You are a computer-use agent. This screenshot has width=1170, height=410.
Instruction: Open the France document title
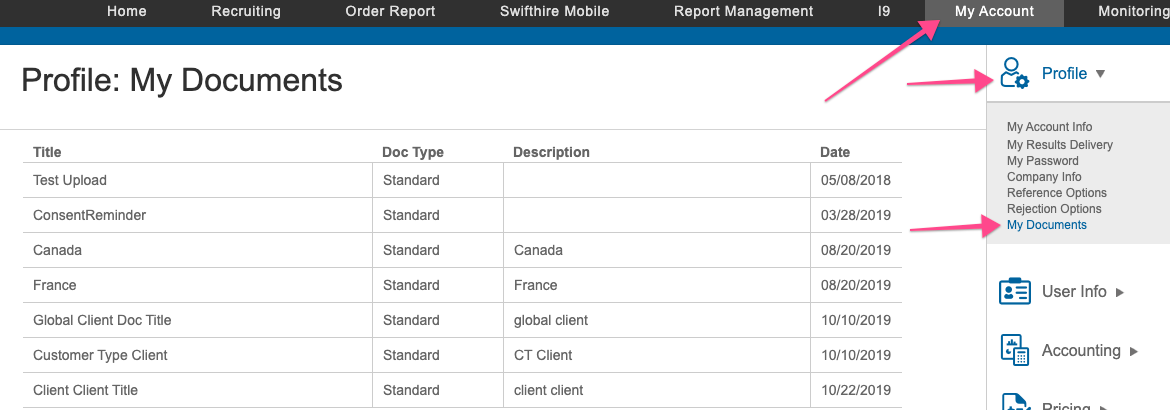pyautogui.click(x=54, y=285)
